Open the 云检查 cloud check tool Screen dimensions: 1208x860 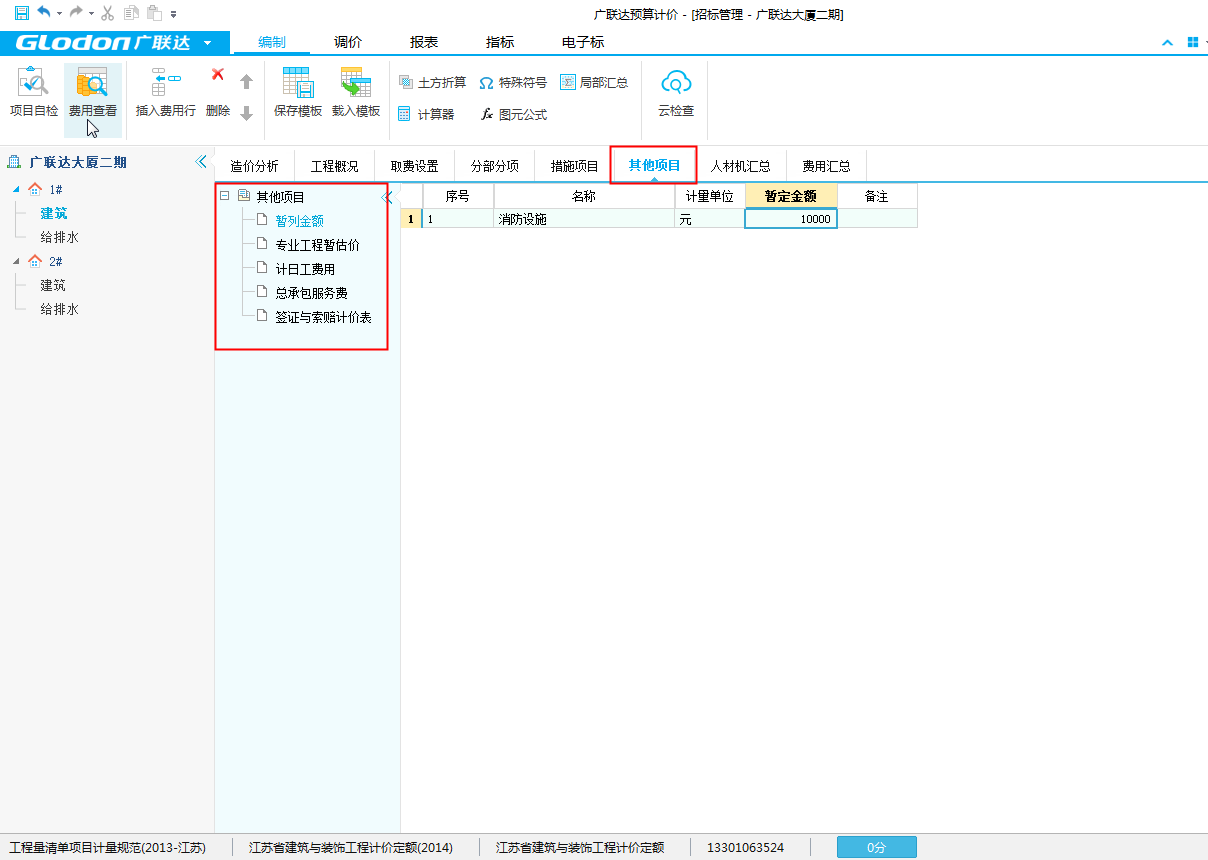(x=676, y=83)
